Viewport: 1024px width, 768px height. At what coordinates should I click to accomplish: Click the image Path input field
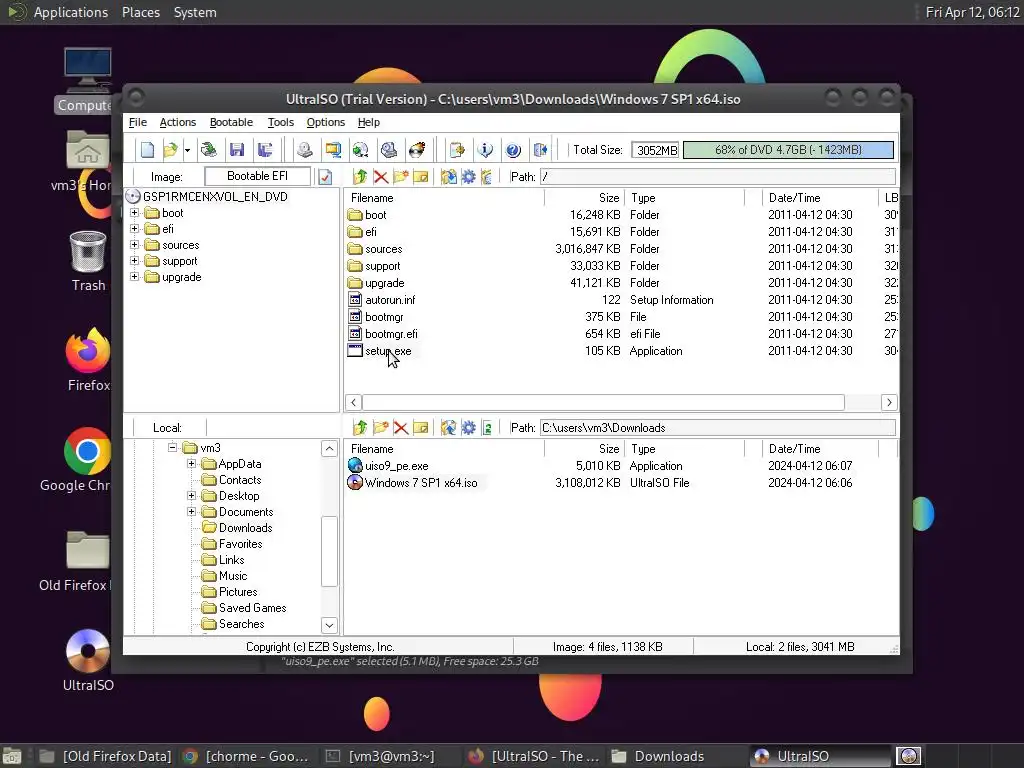click(x=718, y=177)
